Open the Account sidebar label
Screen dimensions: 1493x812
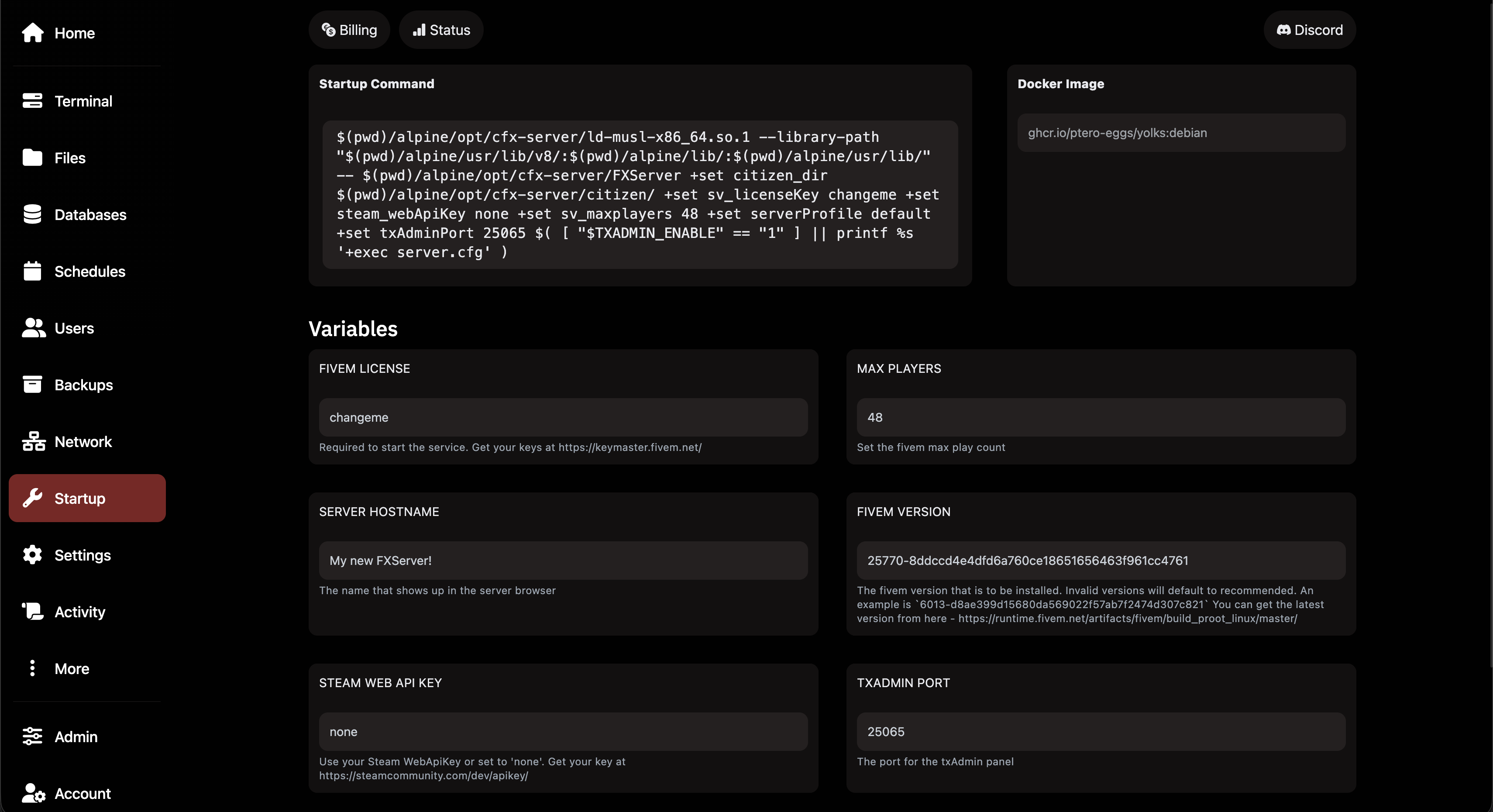pos(83,794)
